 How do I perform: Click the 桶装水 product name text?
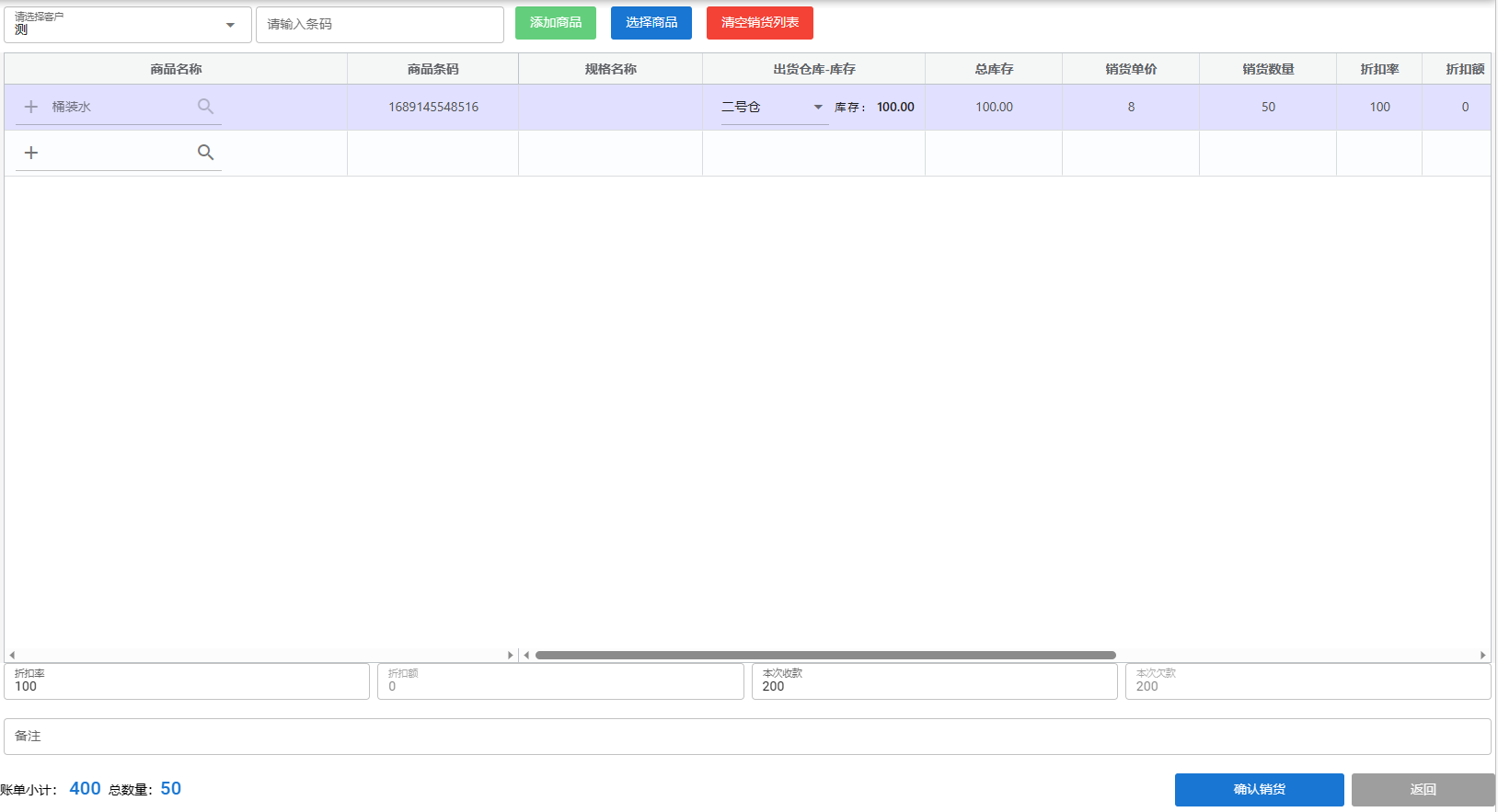71,107
